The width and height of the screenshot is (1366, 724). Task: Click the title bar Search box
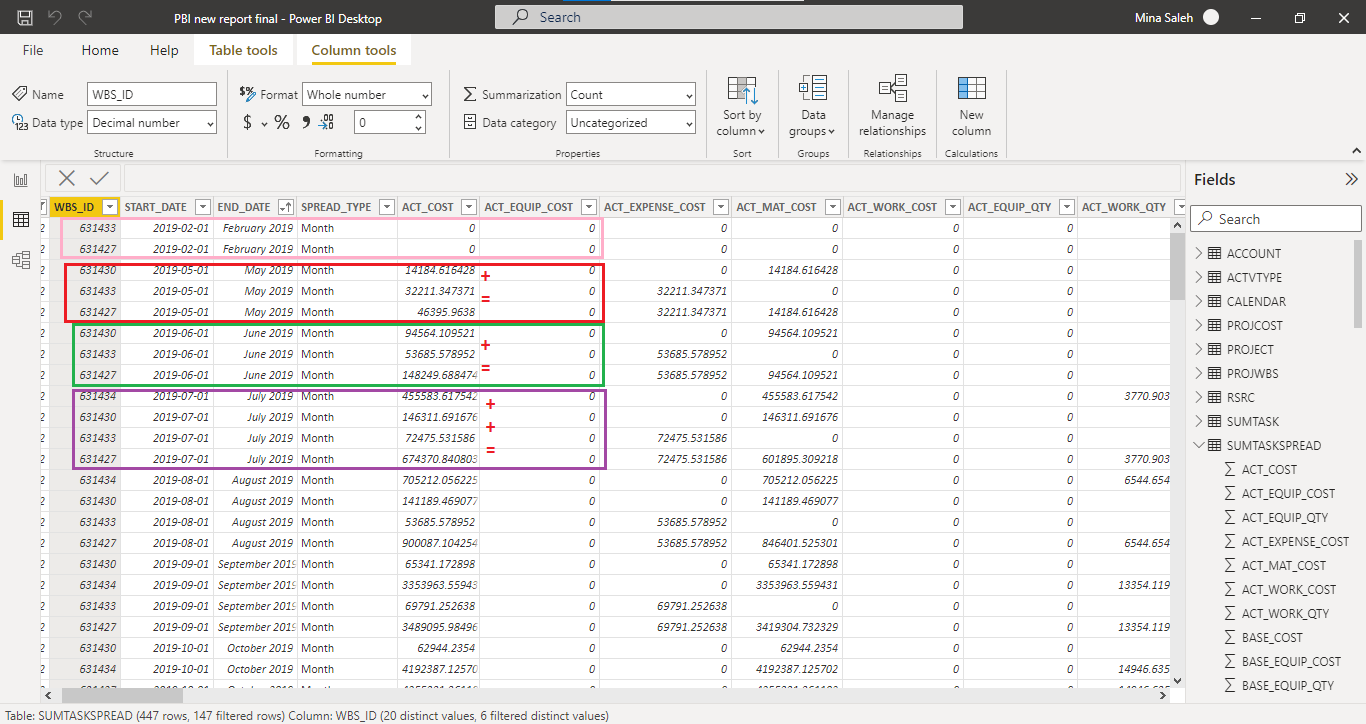coord(729,17)
